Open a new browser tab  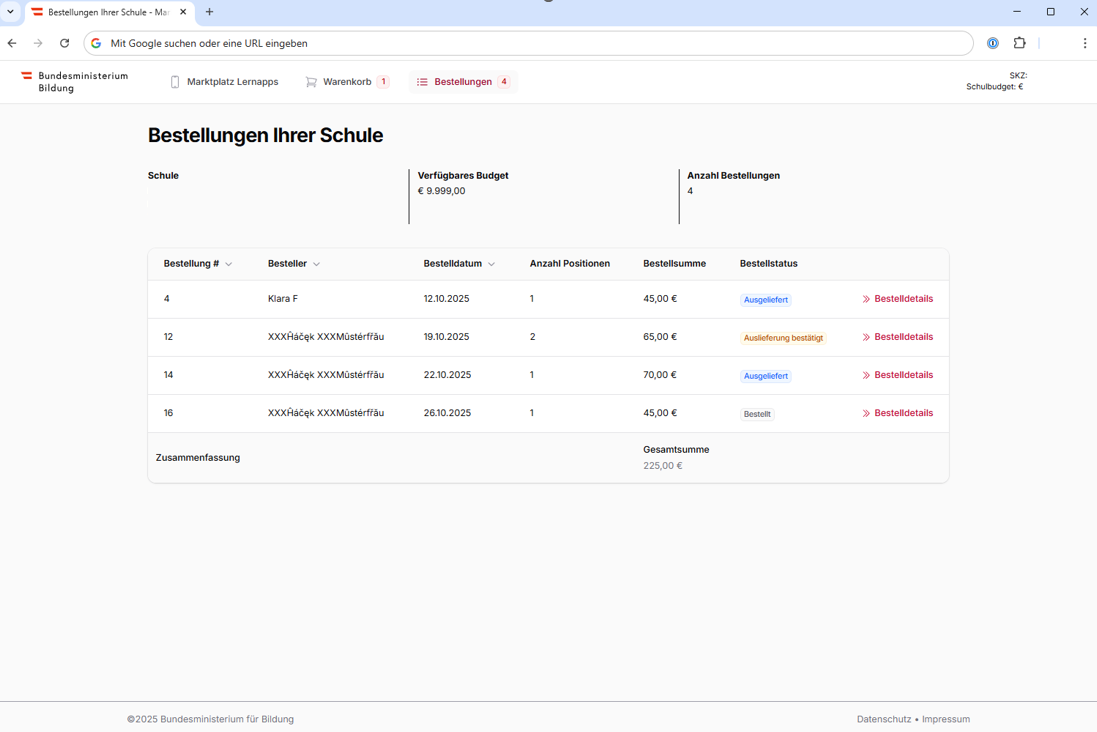point(209,12)
